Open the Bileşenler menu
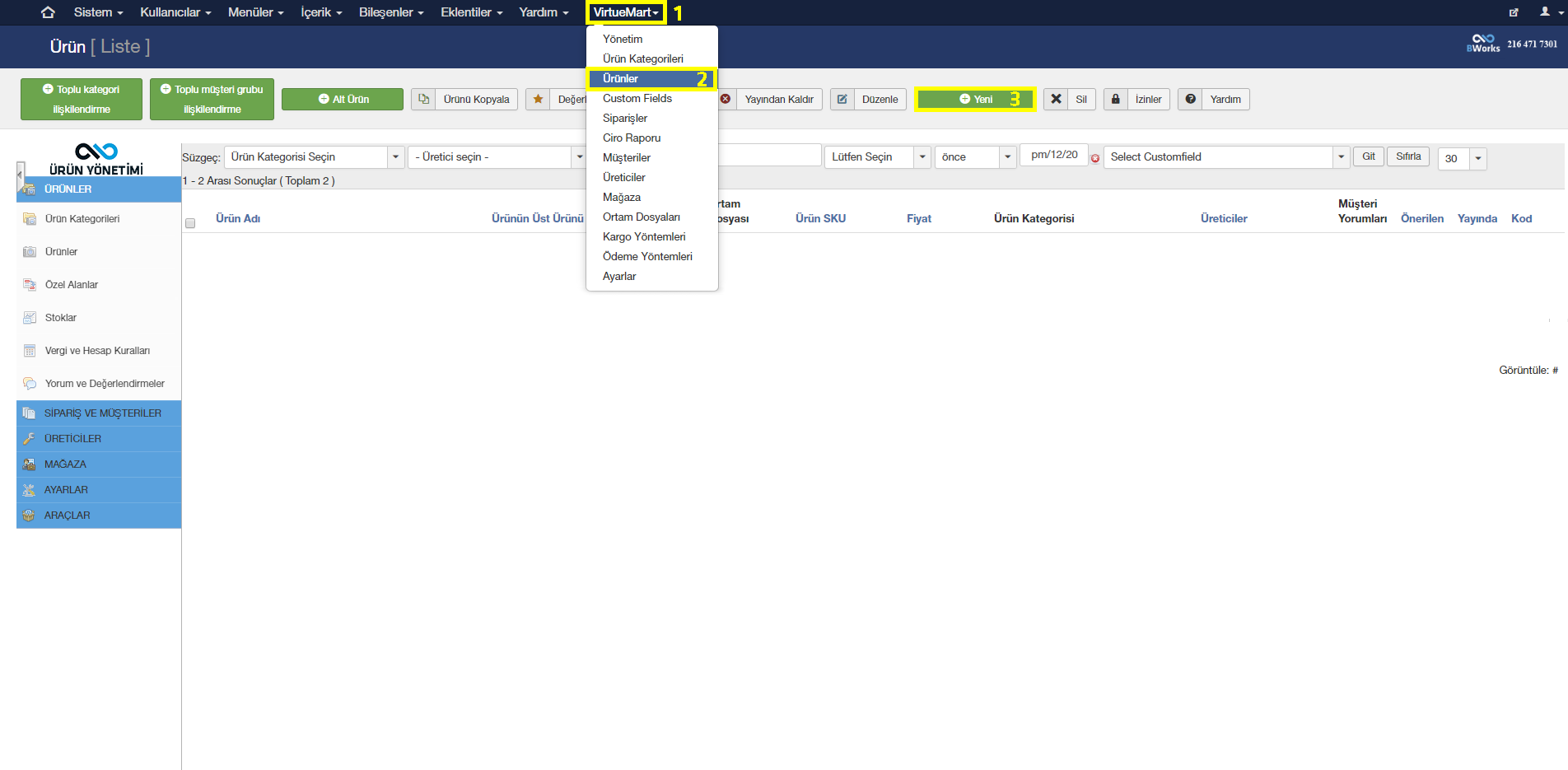This screenshot has width=1568, height=770. [x=391, y=12]
